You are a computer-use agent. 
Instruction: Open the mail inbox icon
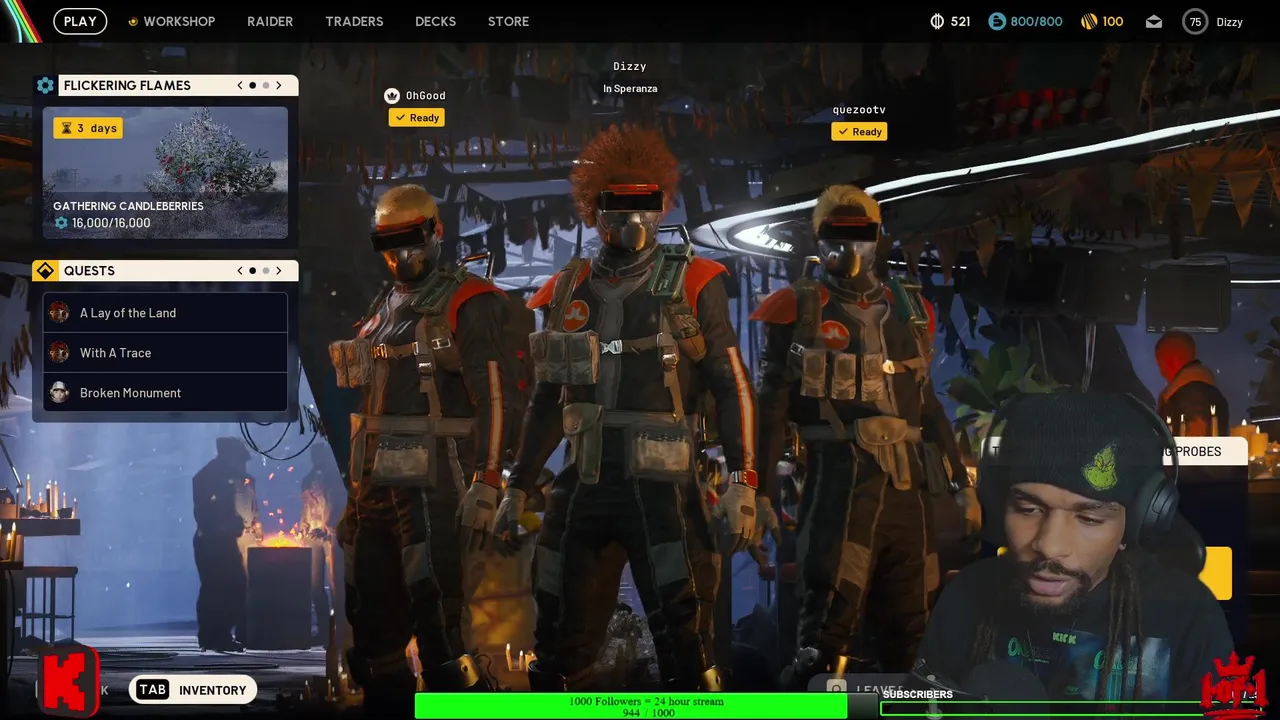(1154, 21)
